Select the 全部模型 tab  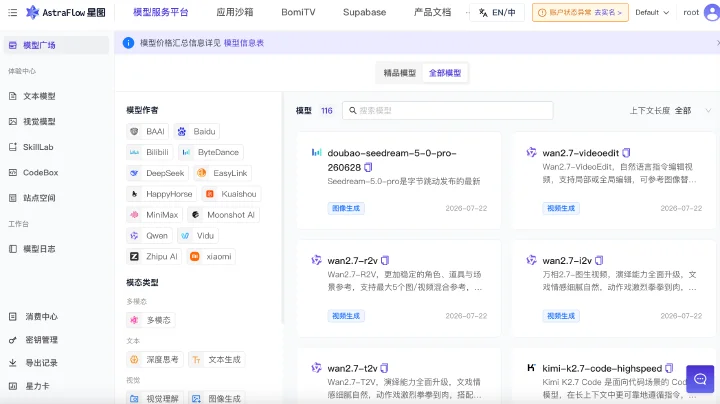tap(445, 73)
